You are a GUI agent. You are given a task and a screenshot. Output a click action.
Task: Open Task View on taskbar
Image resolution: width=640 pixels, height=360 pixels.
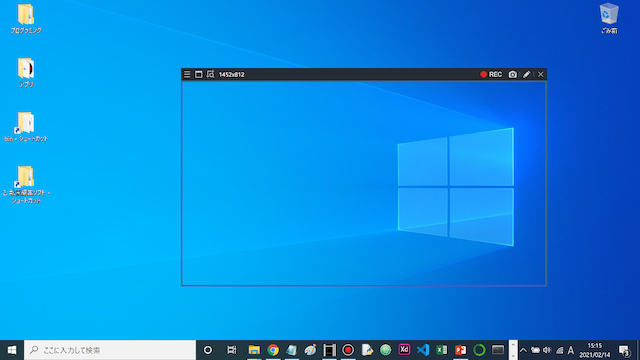tap(231, 350)
